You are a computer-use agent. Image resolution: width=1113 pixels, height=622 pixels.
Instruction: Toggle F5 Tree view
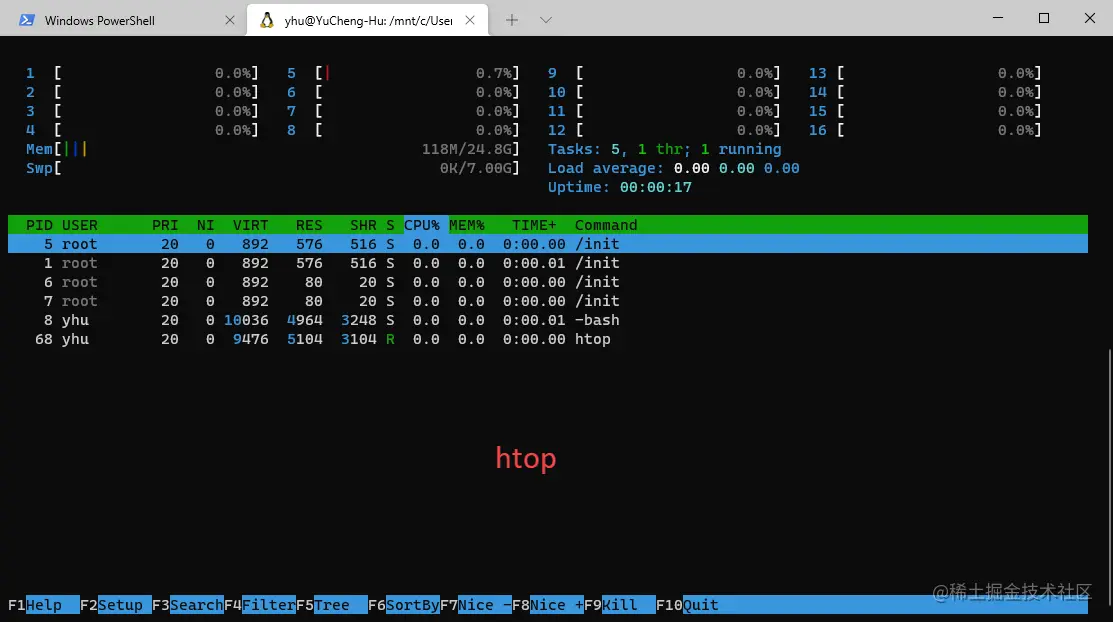(331, 605)
